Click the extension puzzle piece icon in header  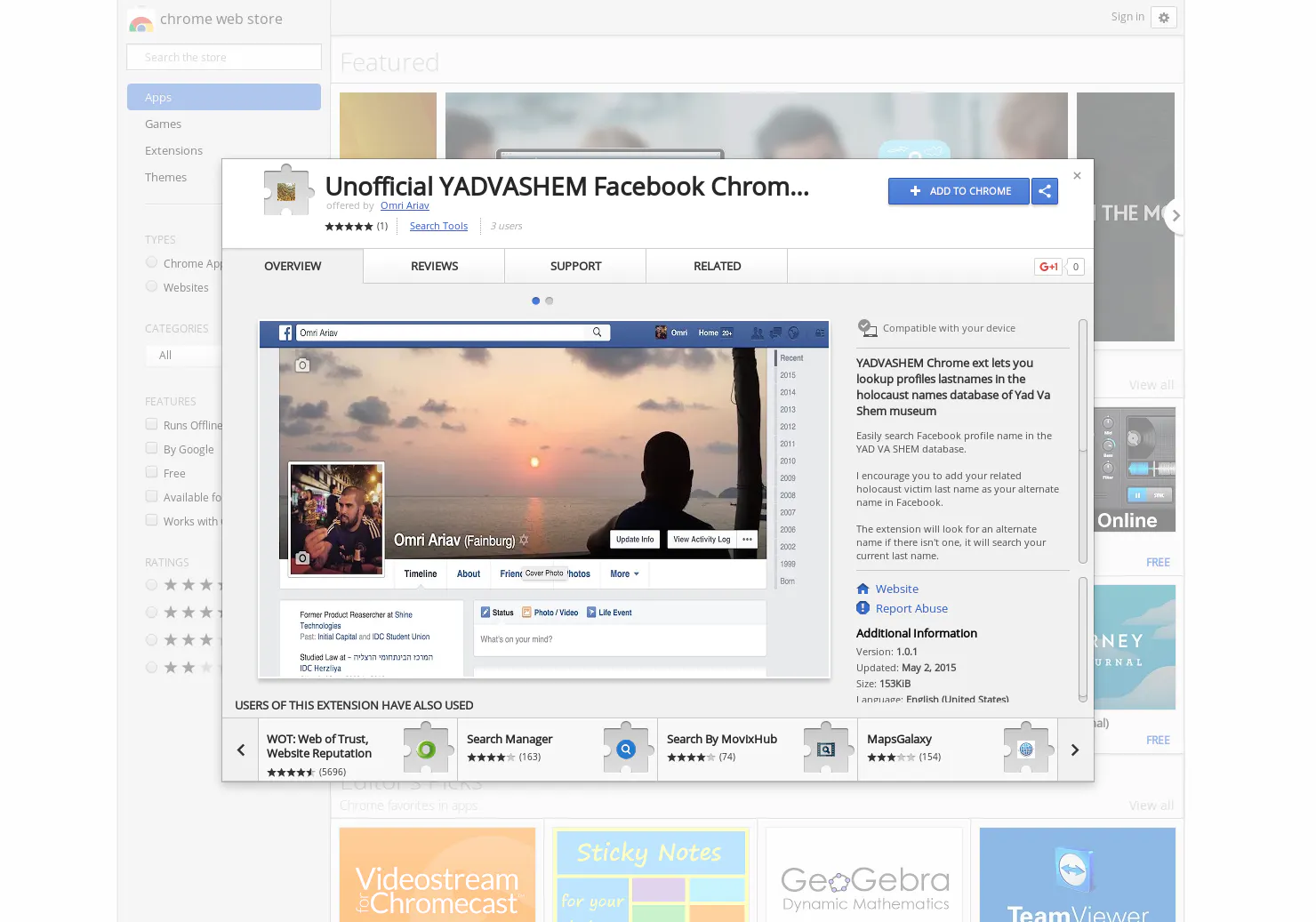click(x=288, y=190)
